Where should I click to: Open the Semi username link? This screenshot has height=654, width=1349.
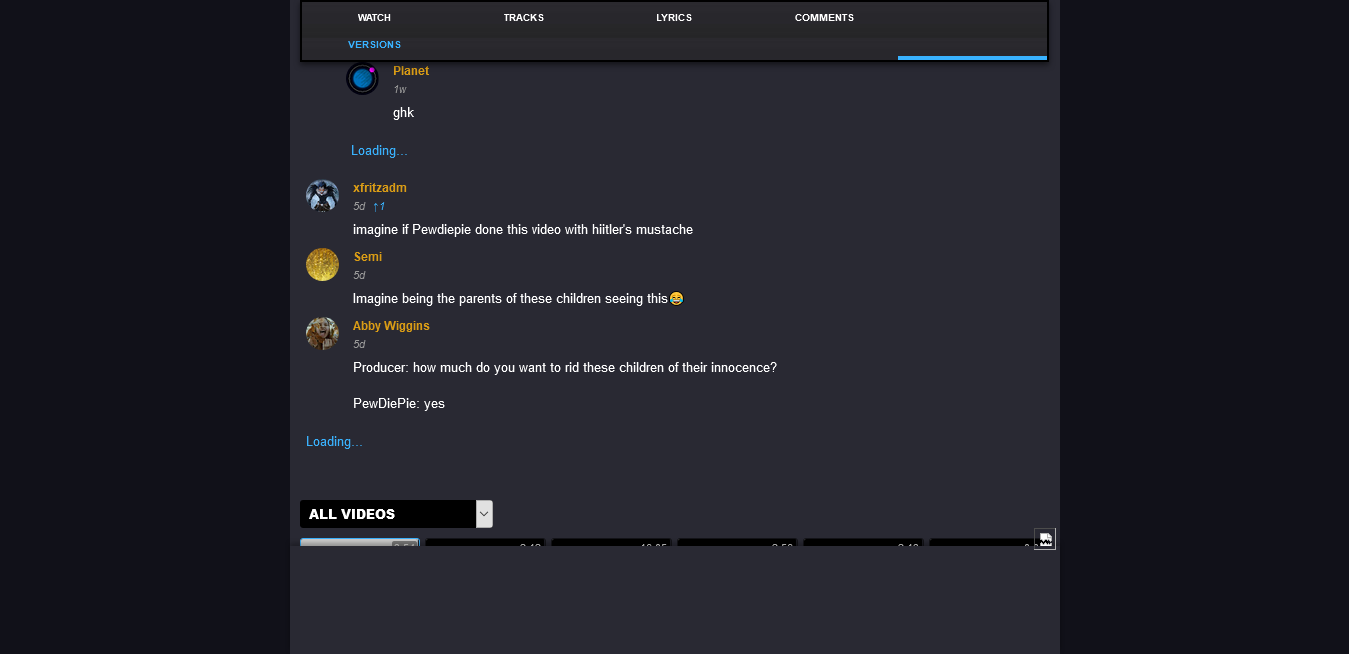click(368, 257)
